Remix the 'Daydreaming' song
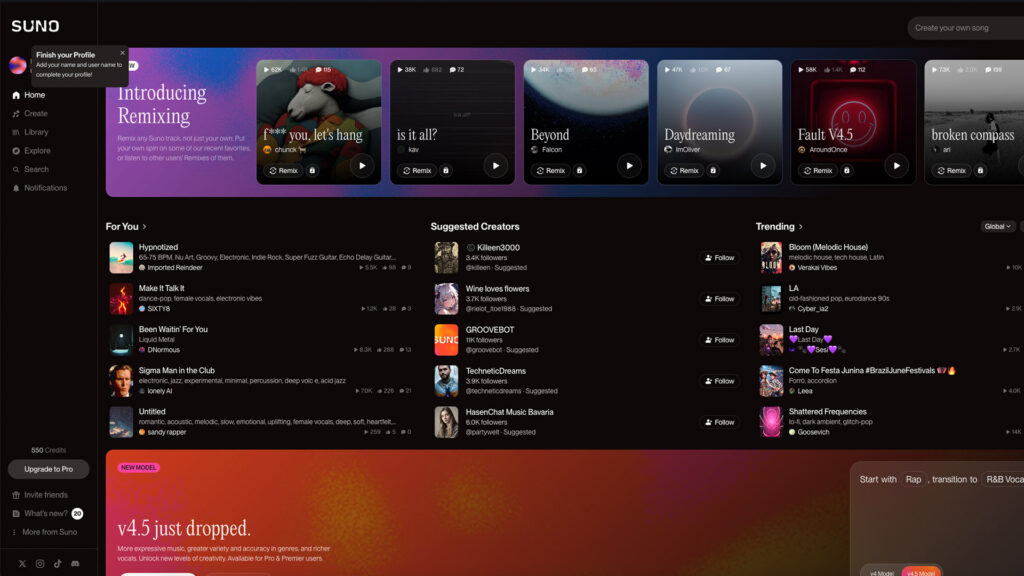Screen dimensions: 1024x576 pyautogui.click(x=684, y=170)
